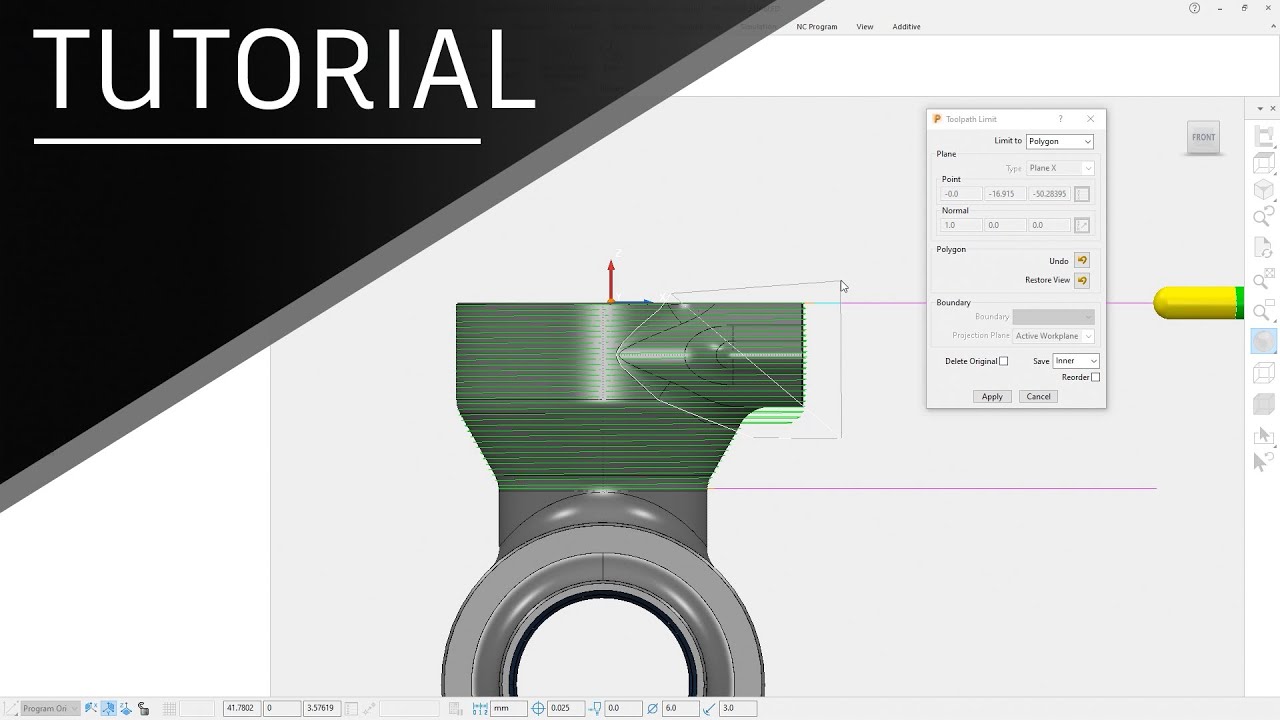1280x720 pixels.
Task: Open the Limit to Polygon dropdown
Action: [1059, 141]
